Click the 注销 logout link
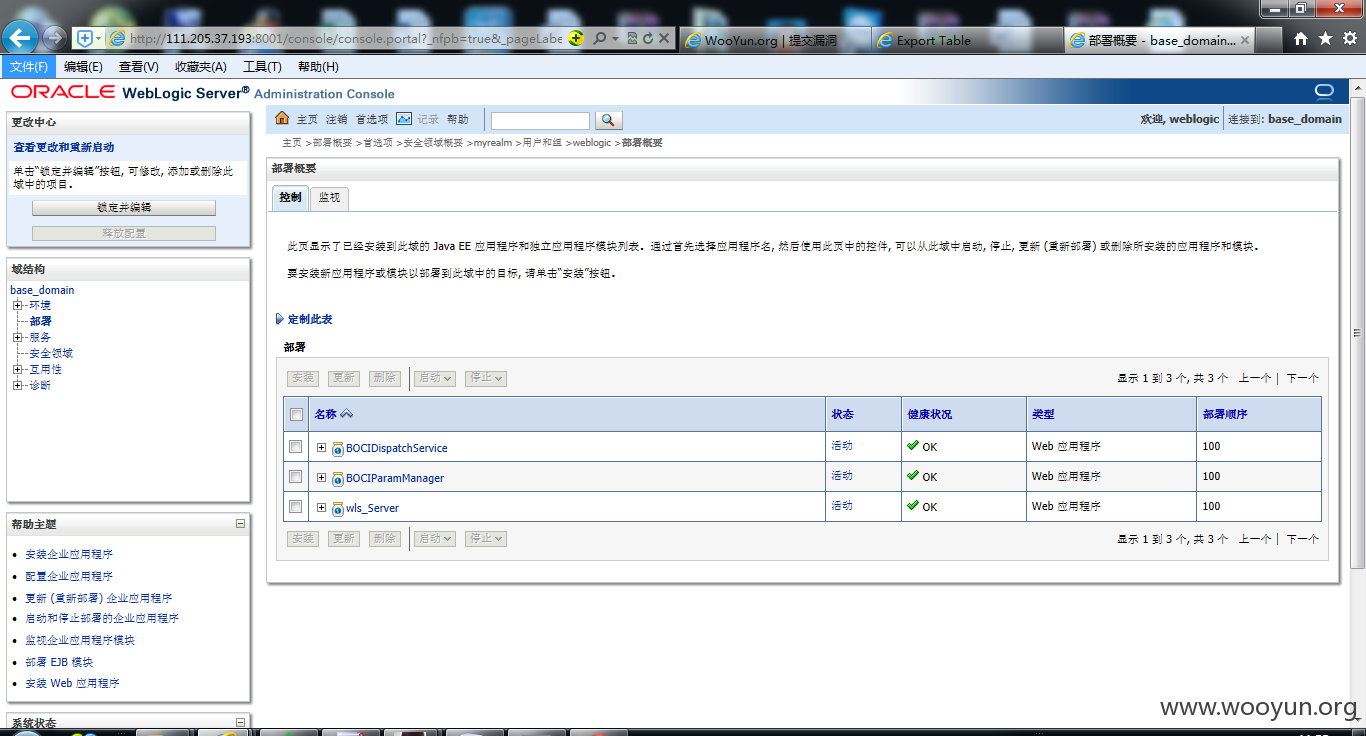 (x=337, y=119)
